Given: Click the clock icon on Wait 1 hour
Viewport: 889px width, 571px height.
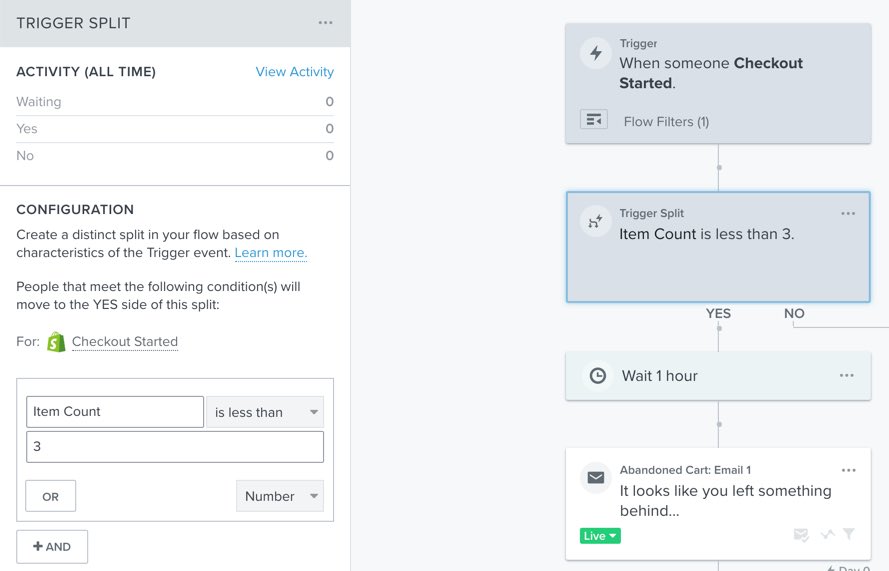Looking at the screenshot, I should 597,376.
